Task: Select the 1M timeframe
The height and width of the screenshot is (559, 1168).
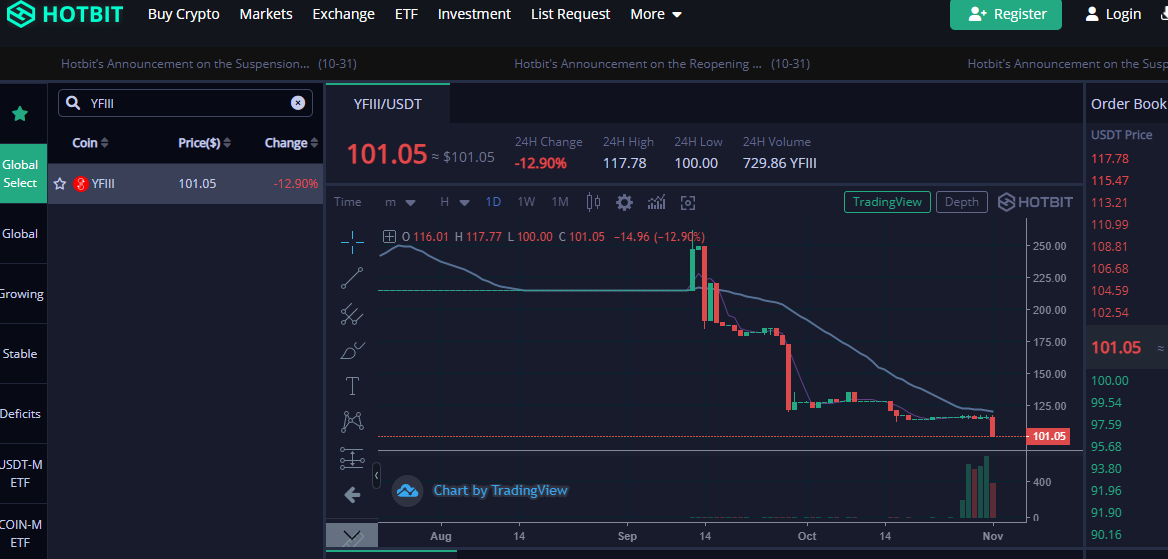Action: [x=560, y=201]
